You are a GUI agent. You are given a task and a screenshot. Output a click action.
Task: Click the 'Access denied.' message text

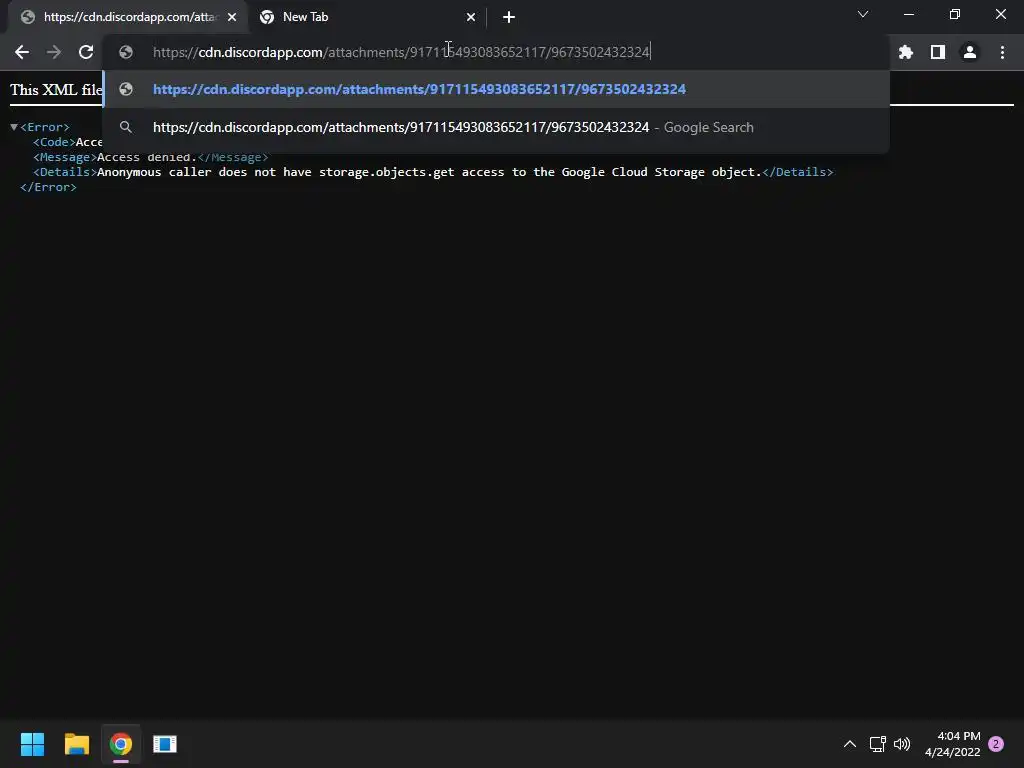coord(147,157)
